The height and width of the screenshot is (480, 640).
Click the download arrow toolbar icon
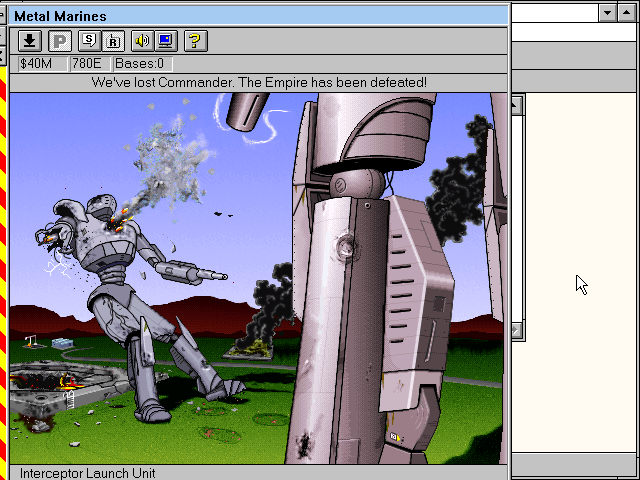click(30, 41)
